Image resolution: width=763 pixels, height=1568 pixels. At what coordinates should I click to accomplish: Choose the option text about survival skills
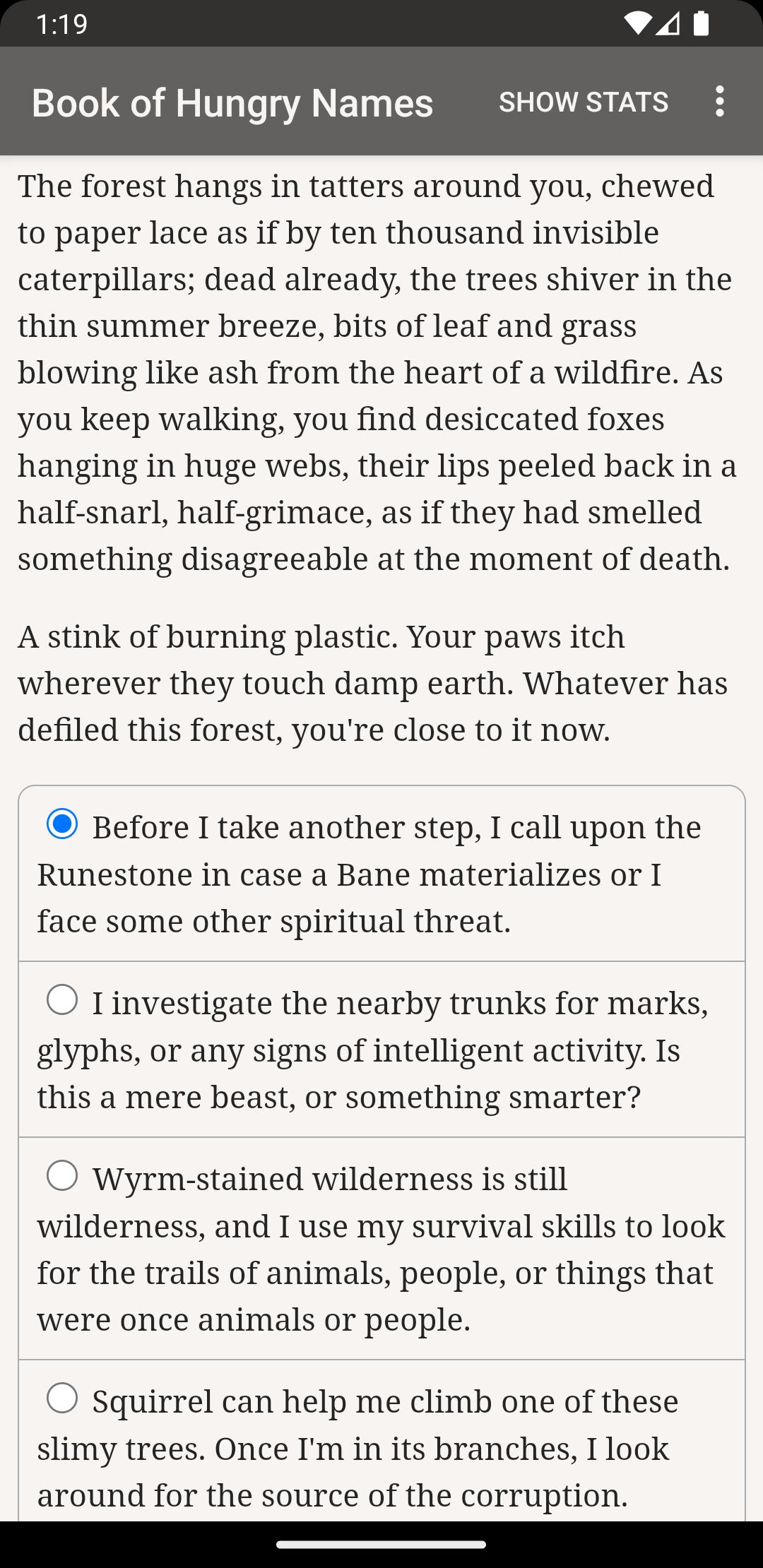(x=381, y=1249)
